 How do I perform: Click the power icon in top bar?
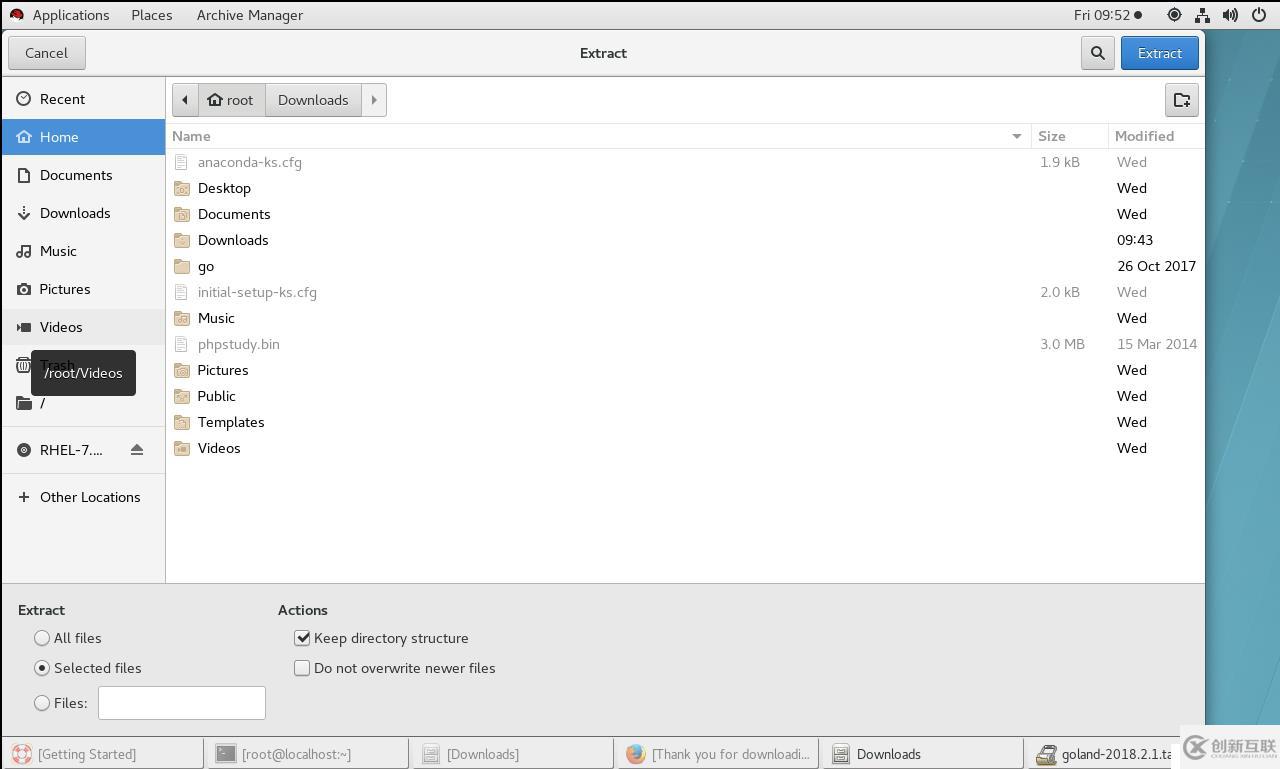tap(1259, 15)
